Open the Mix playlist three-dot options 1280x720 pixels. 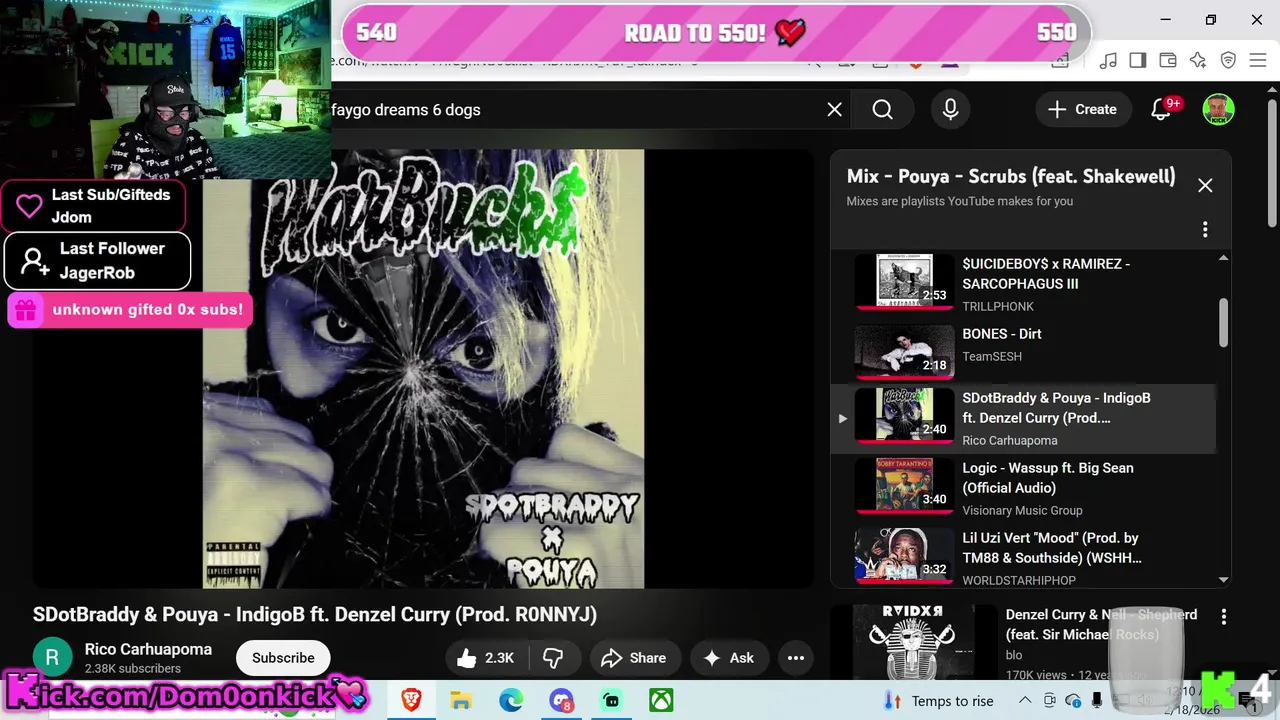(x=1205, y=230)
